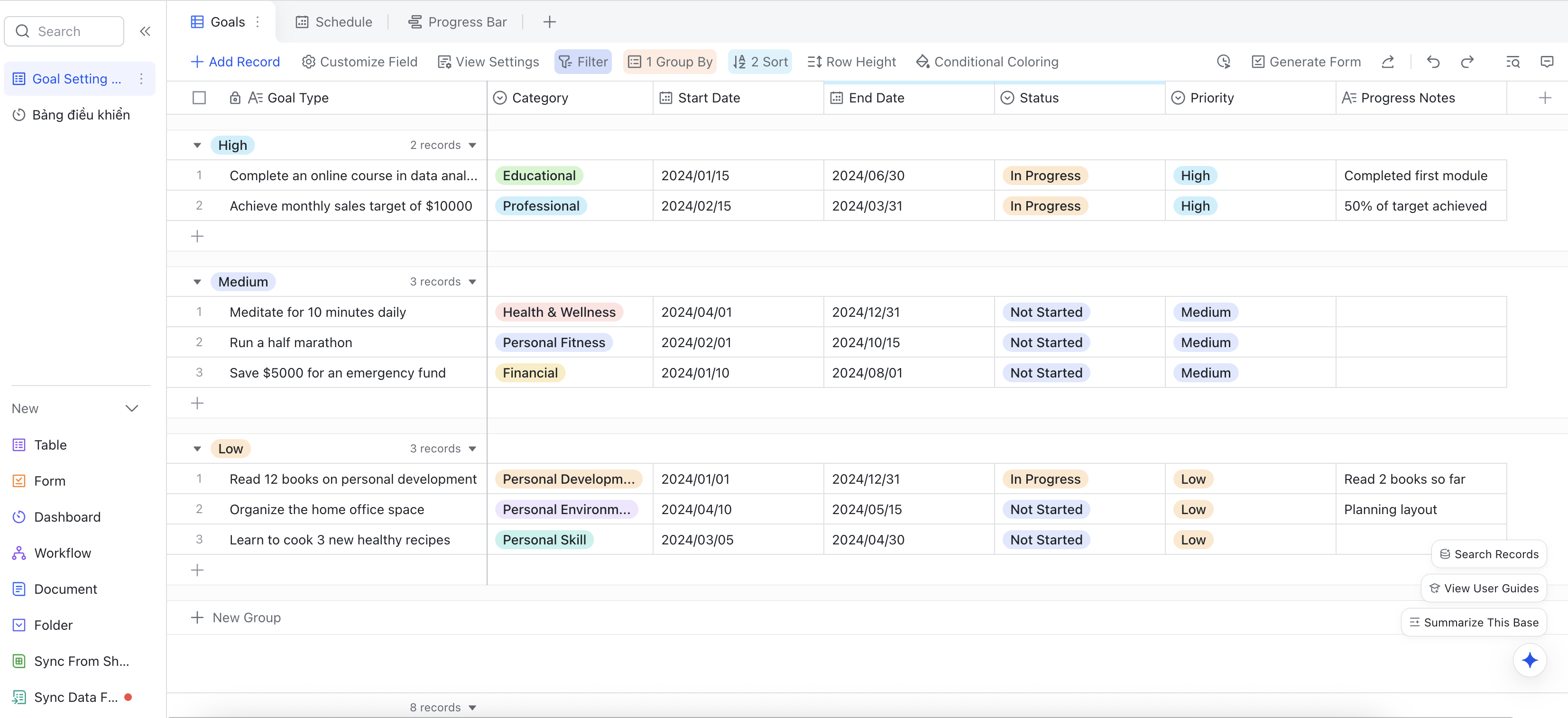This screenshot has width=1568, height=718.
Task: Collapse the New section chevron
Action: [131, 408]
